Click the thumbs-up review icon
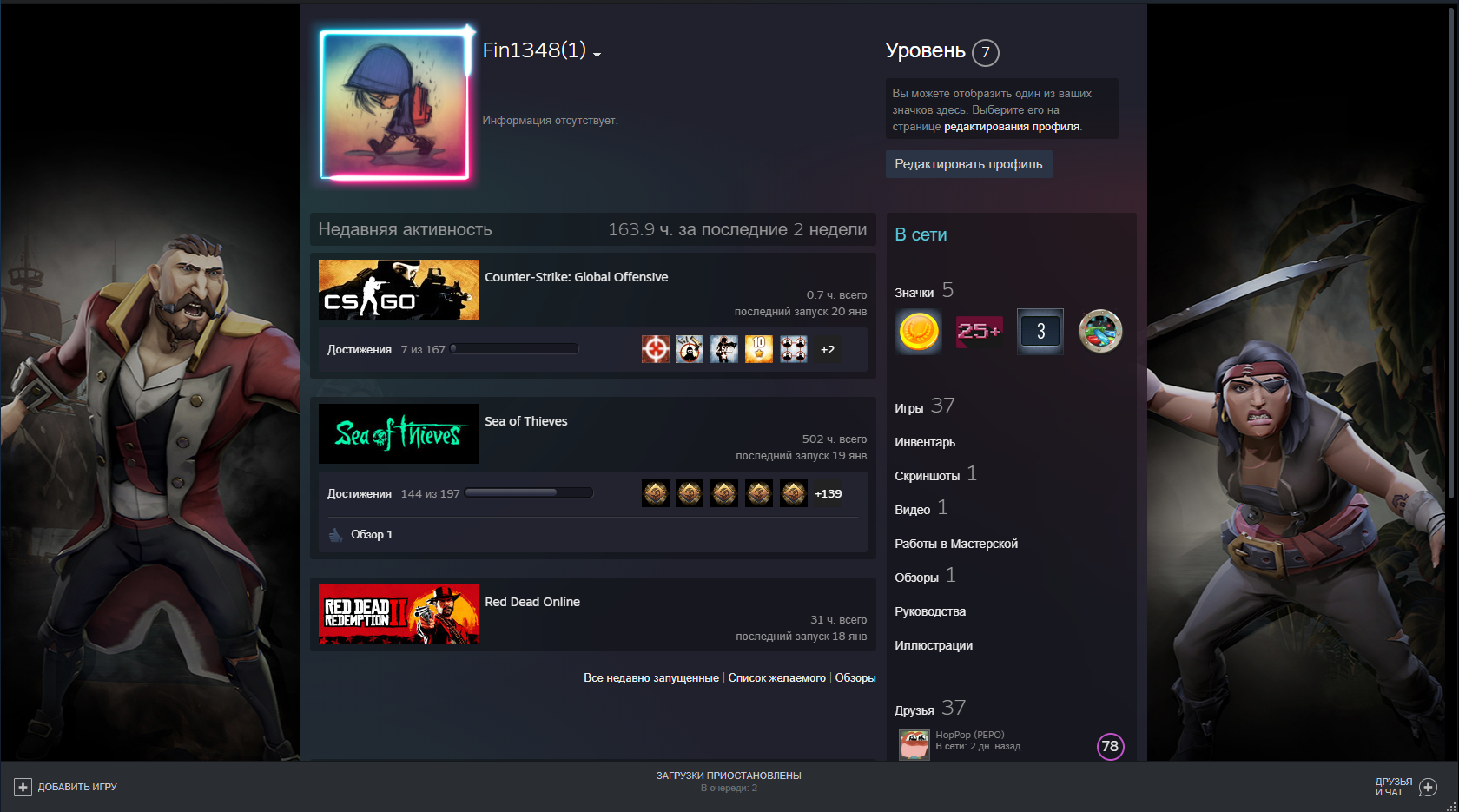This screenshot has width=1459, height=812. [335, 535]
